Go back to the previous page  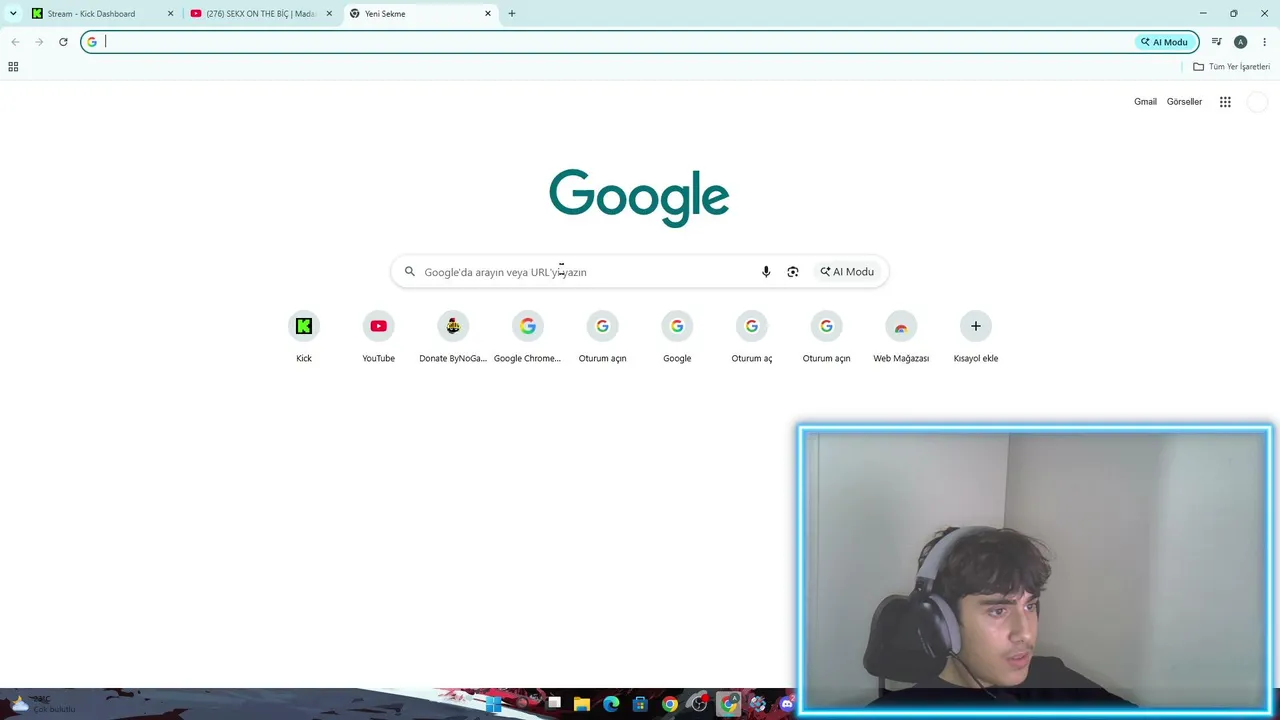coord(15,42)
